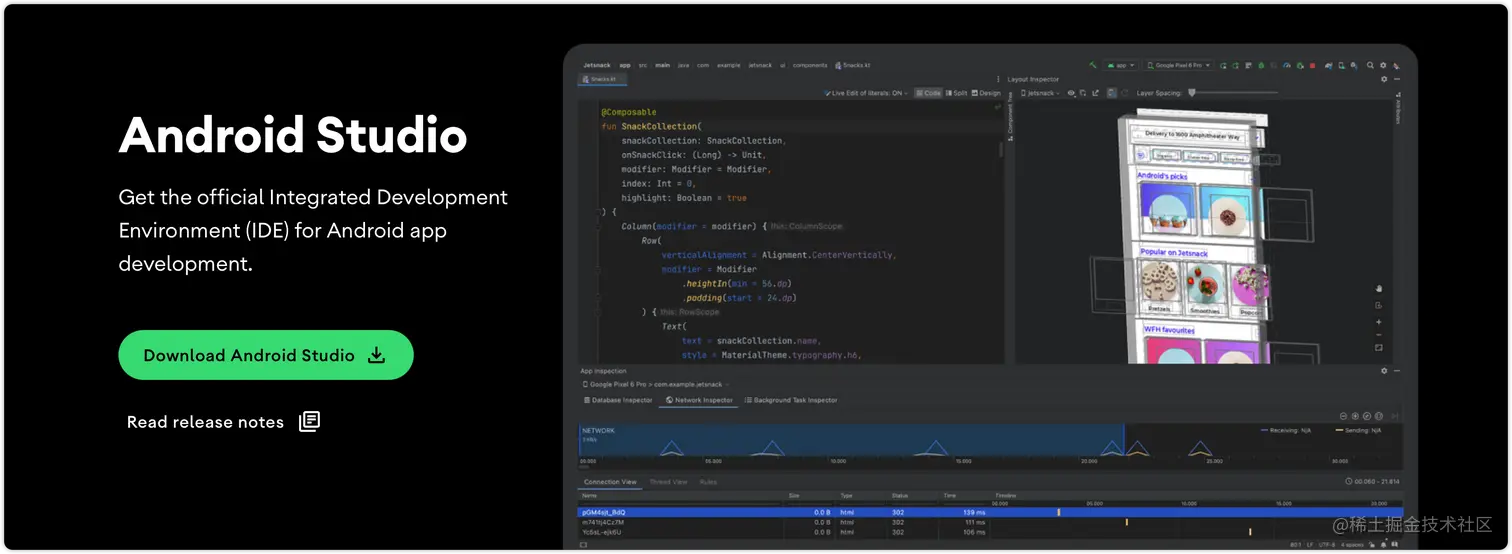The width and height of the screenshot is (1512, 554).
Task: Click the red Stop button in the toolbar
Action: pyautogui.click(x=1312, y=65)
